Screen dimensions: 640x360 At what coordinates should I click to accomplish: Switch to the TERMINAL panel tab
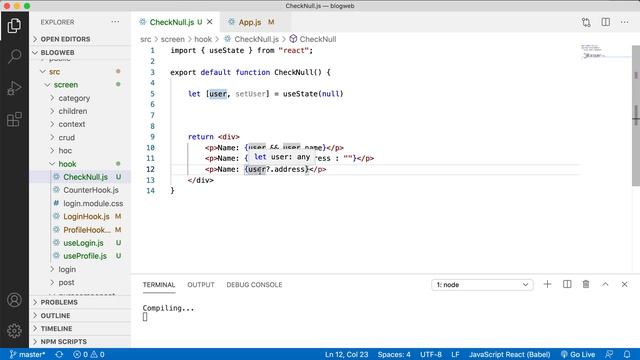point(159,284)
